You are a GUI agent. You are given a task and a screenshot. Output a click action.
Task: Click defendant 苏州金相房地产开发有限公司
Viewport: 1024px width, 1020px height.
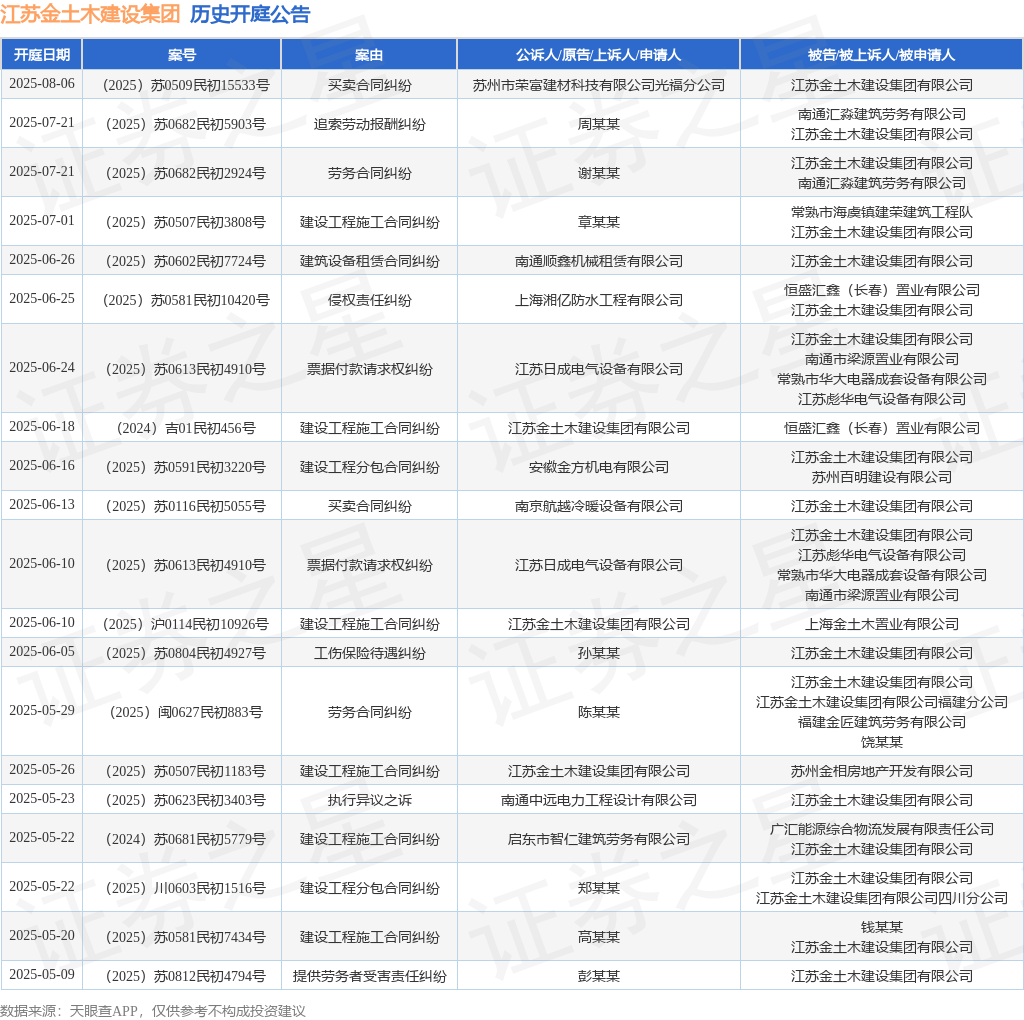tap(882, 771)
